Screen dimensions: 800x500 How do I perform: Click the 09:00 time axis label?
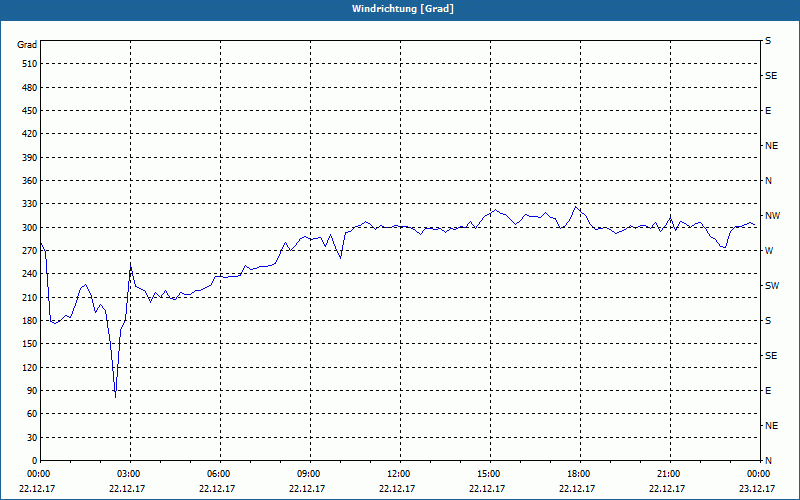coord(310,474)
